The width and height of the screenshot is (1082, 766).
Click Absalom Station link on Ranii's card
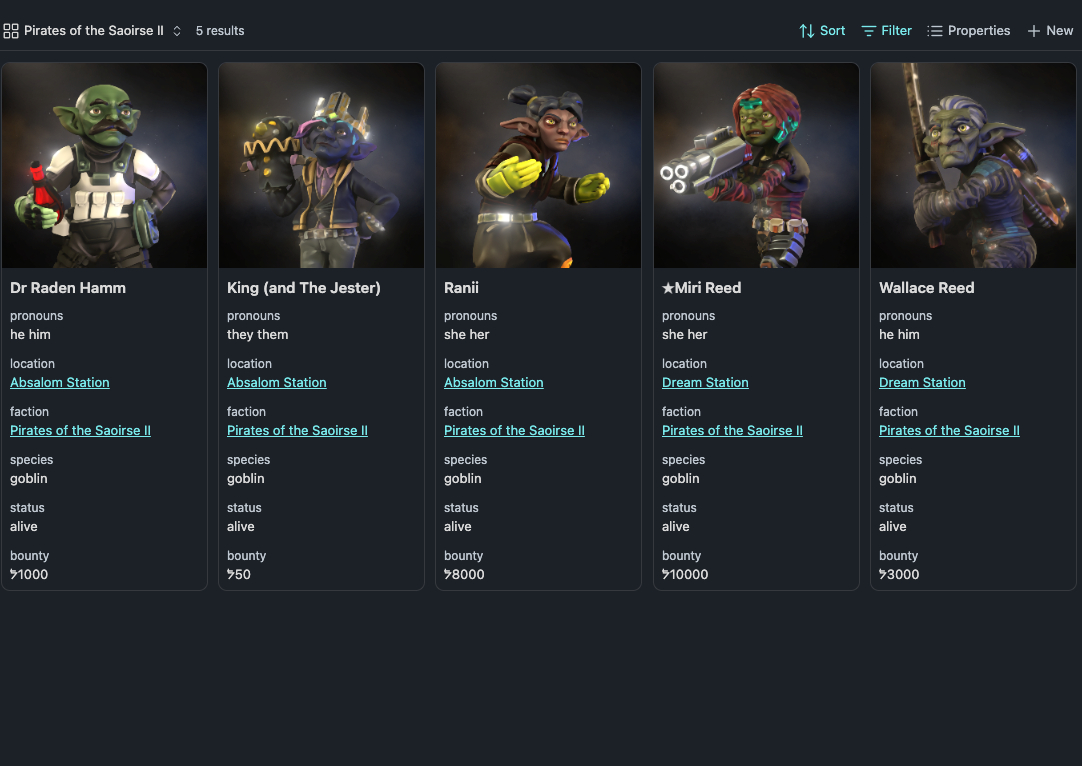494,383
